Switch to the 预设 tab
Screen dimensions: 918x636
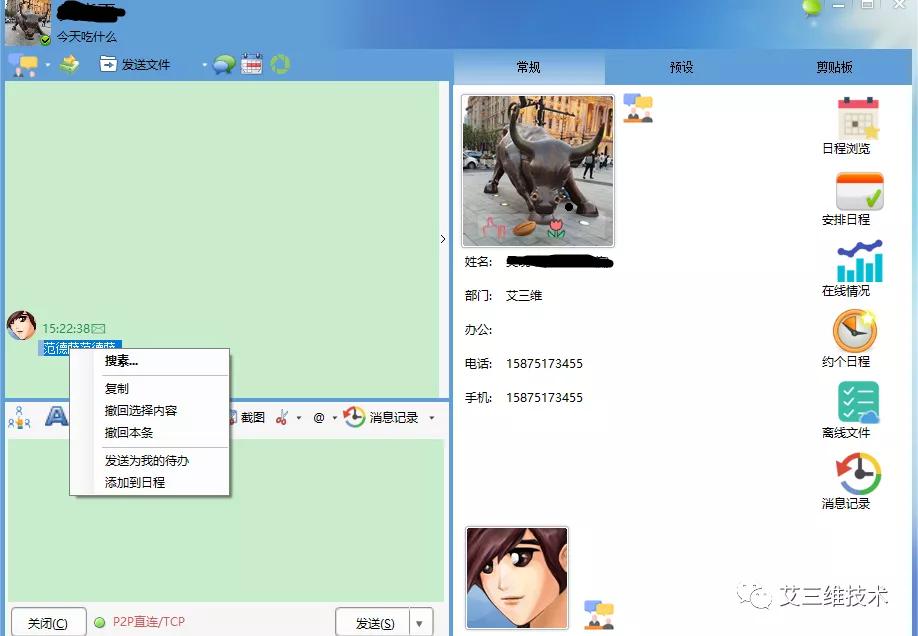coord(681,67)
